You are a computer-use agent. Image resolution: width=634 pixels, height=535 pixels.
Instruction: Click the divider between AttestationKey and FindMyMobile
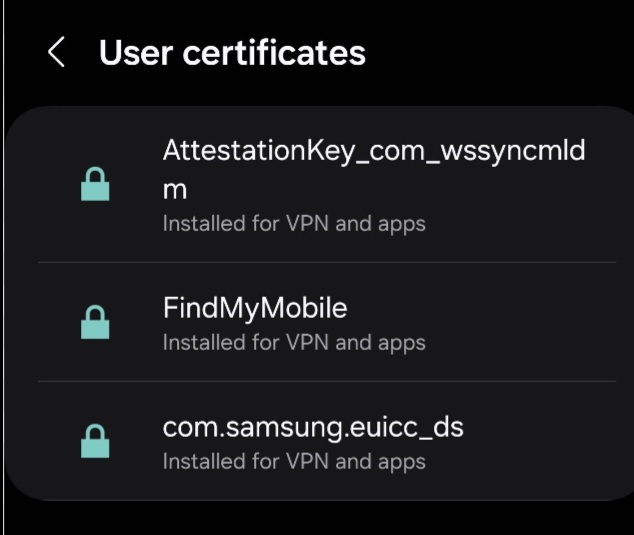(327, 262)
